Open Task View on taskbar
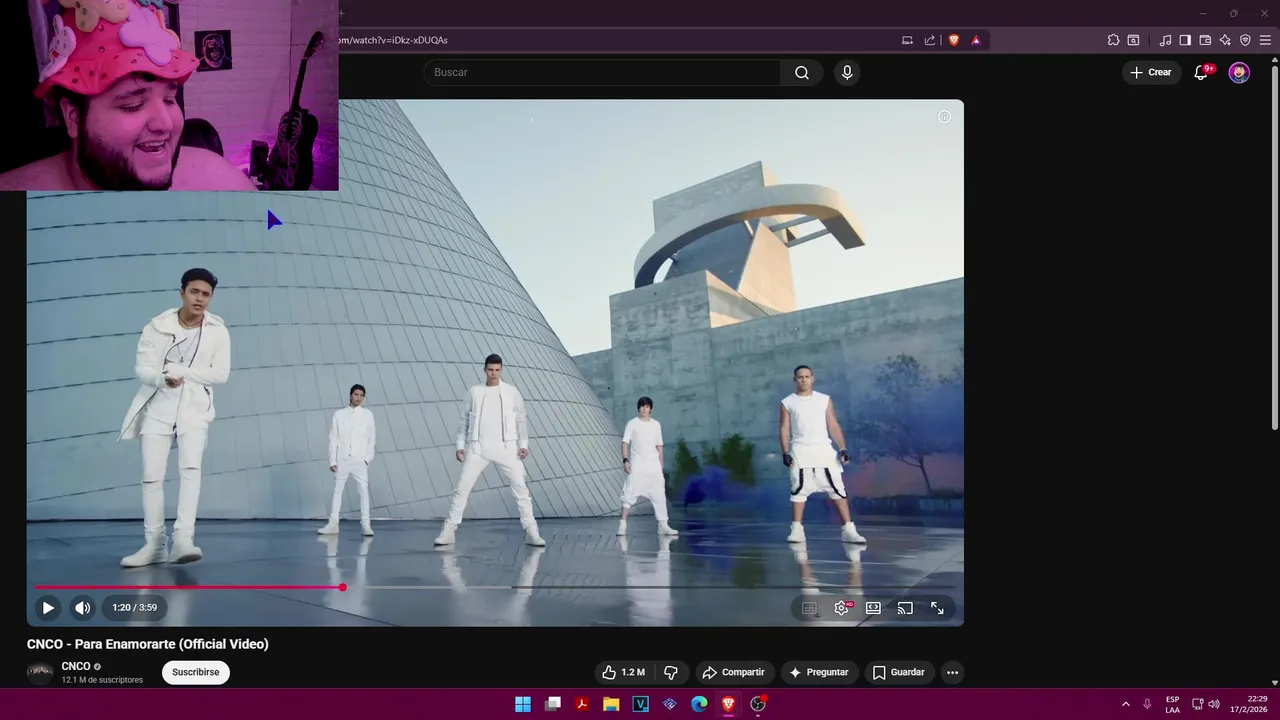The height and width of the screenshot is (720, 1280). tap(553, 704)
